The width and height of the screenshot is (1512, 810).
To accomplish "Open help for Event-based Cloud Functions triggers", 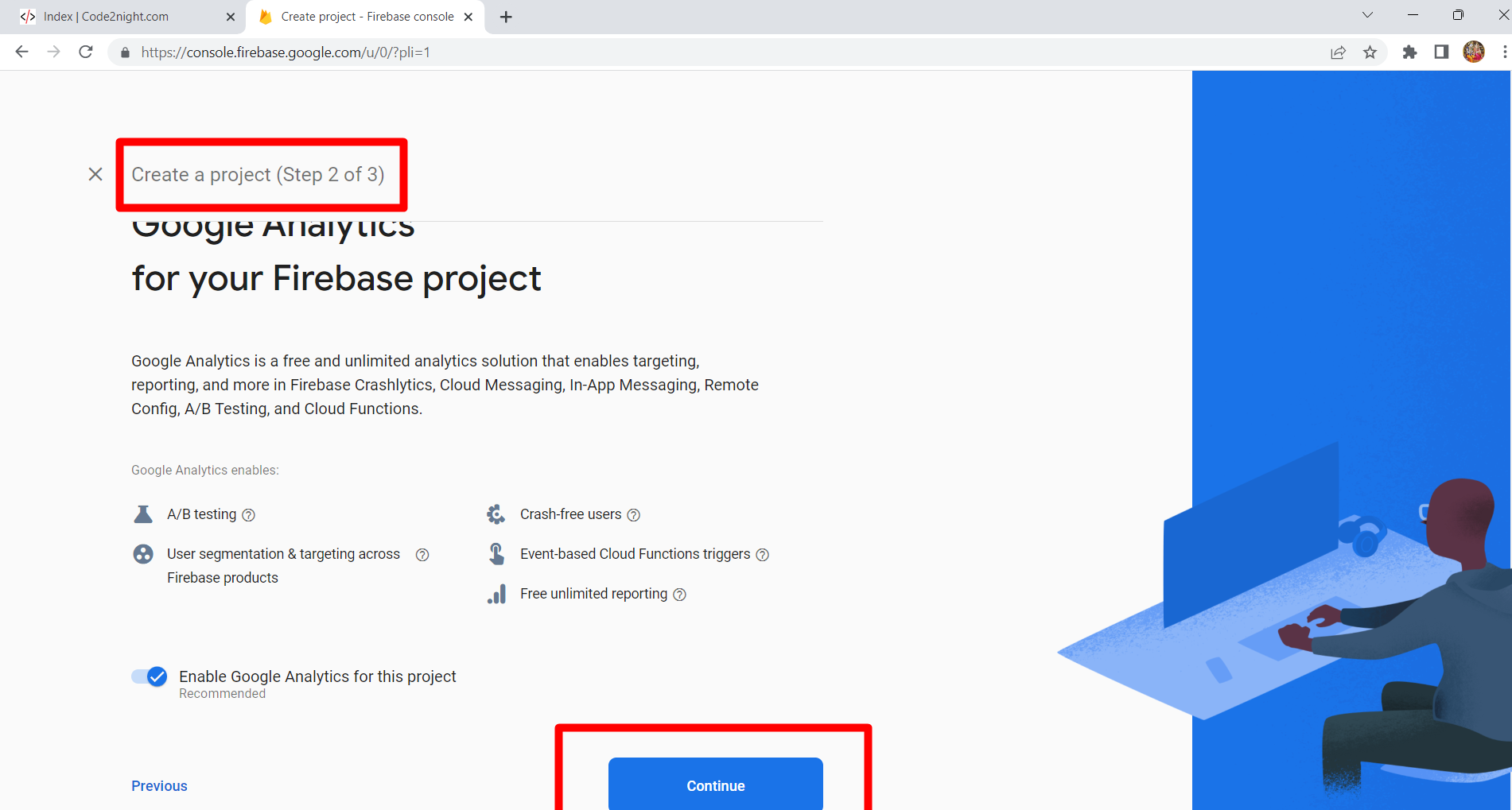I will coord(762,555).
